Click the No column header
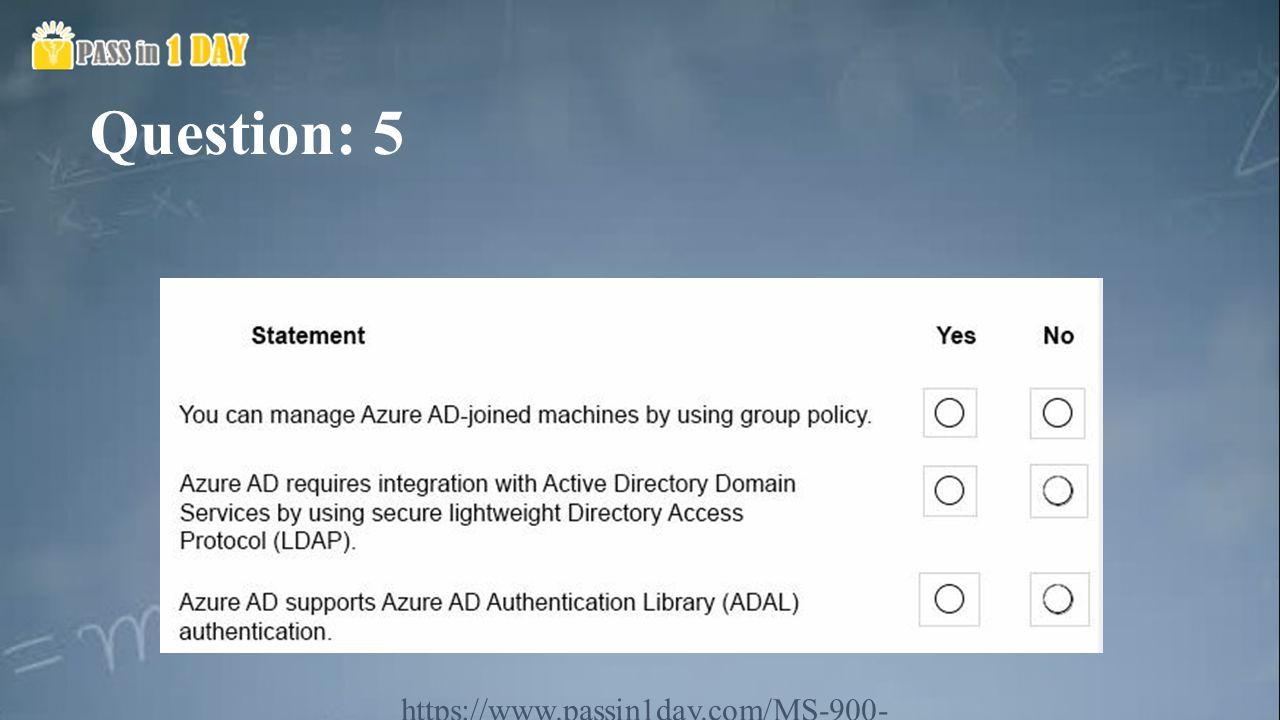The image size is (1280, 720). 1058,336
